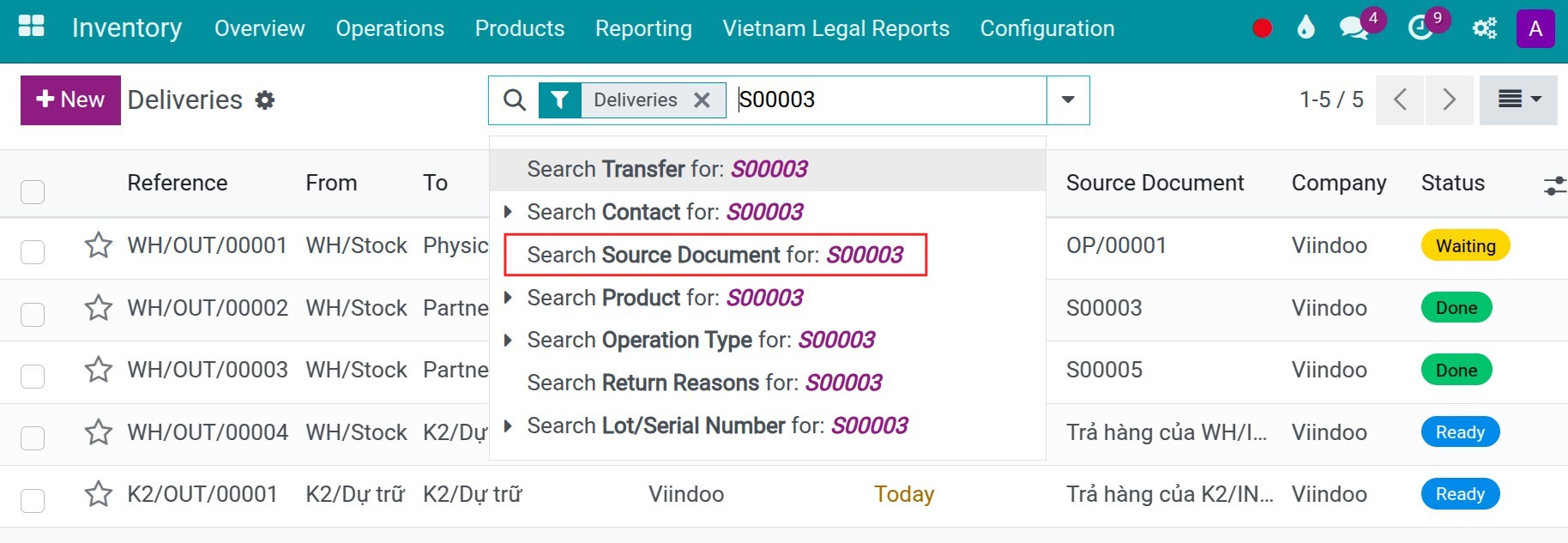Expand the Search Operation Type suggestion
The image size is (1568, 543).
click(x=508, y=340)
